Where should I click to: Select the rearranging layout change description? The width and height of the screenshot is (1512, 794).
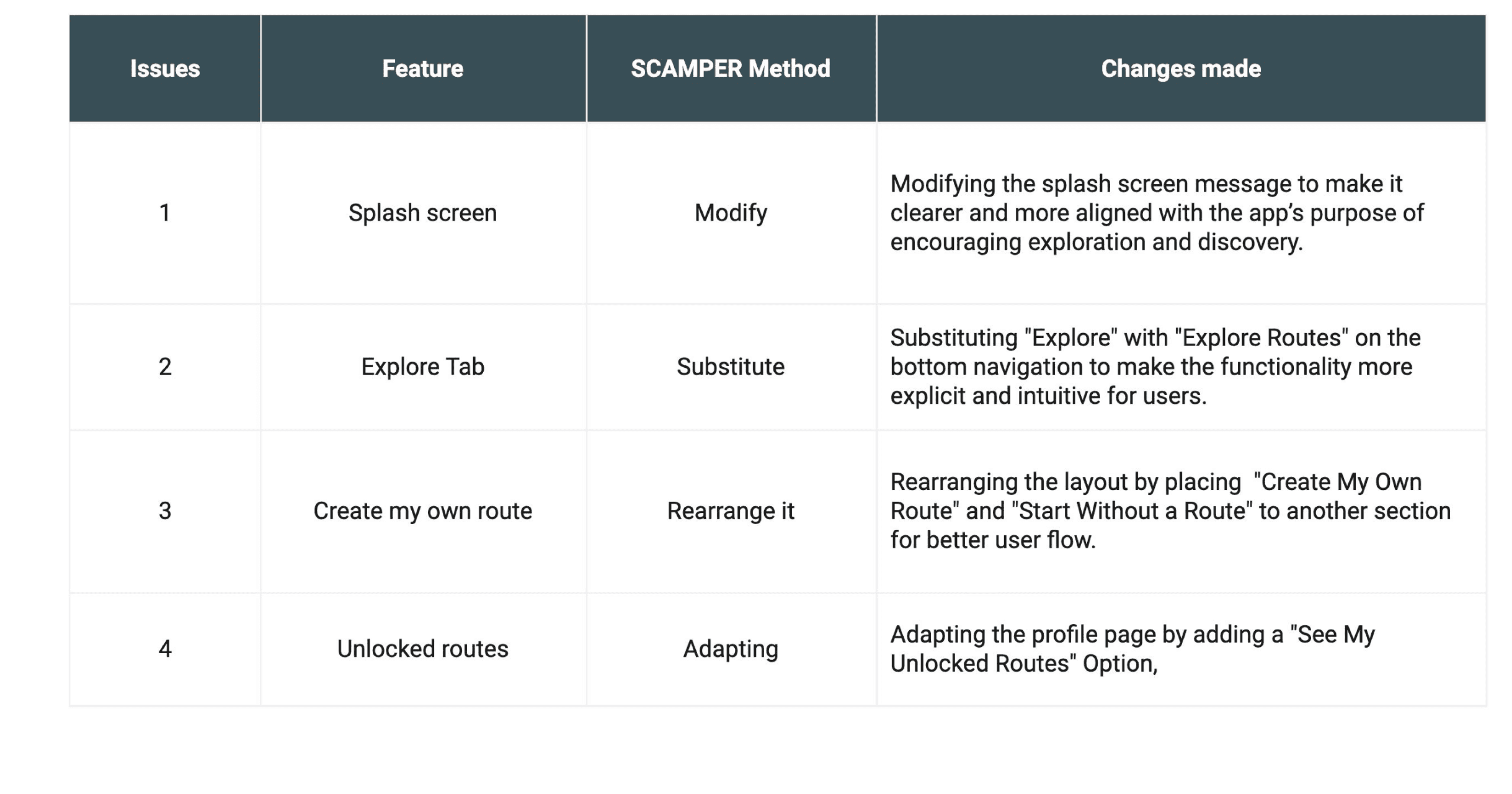point(1170,511)
